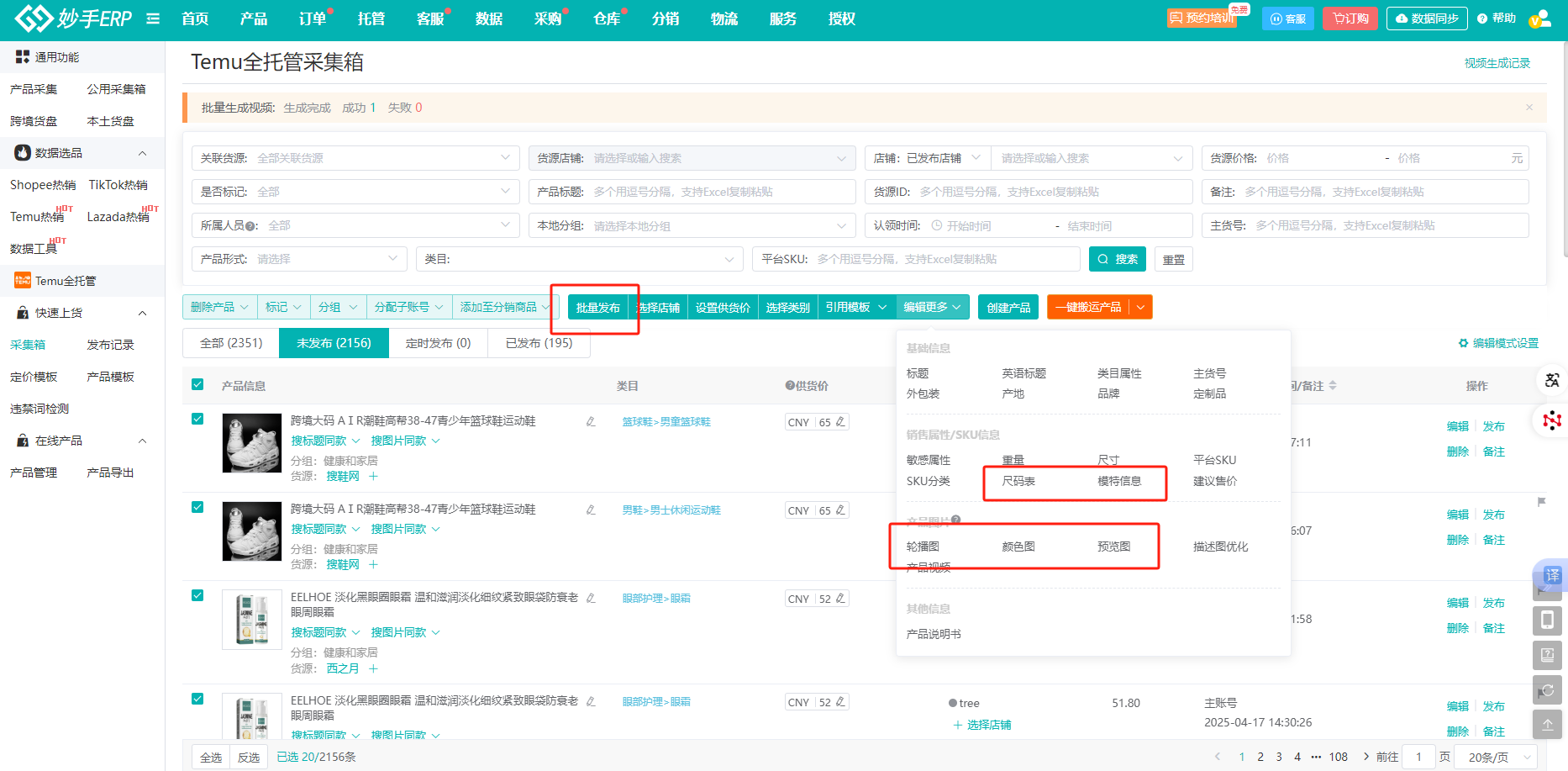The image size is (1568, 771).
Task: Uncheck the second shoe product (男鞋) row
Action: 197,507
